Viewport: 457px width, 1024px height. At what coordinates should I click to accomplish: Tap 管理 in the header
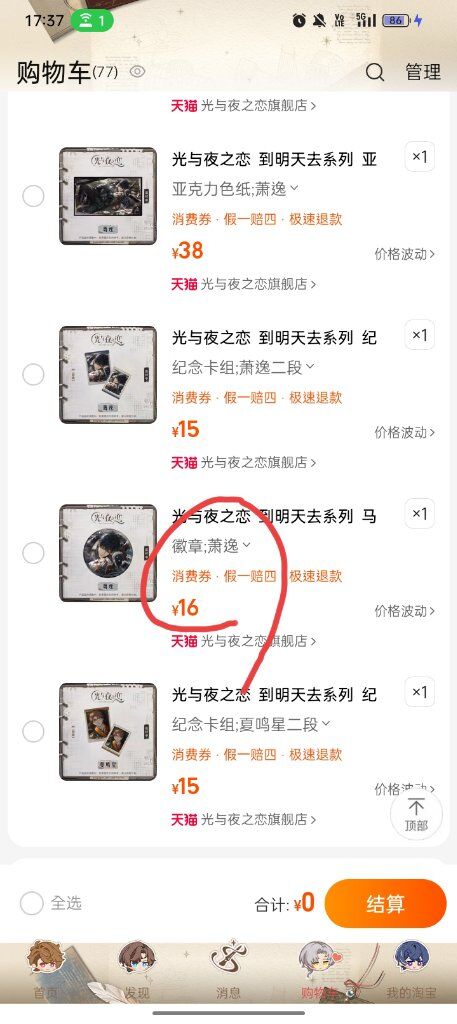point(423,72)
